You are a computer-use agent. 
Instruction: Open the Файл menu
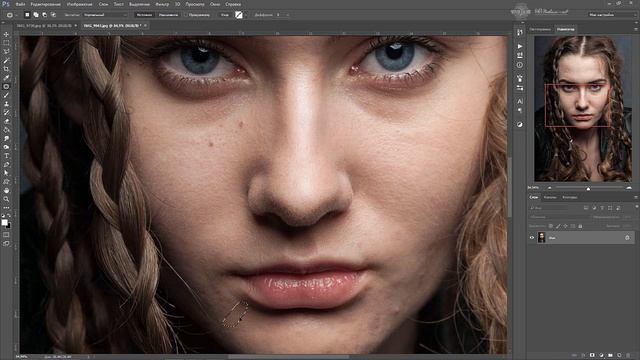(20, 4)
